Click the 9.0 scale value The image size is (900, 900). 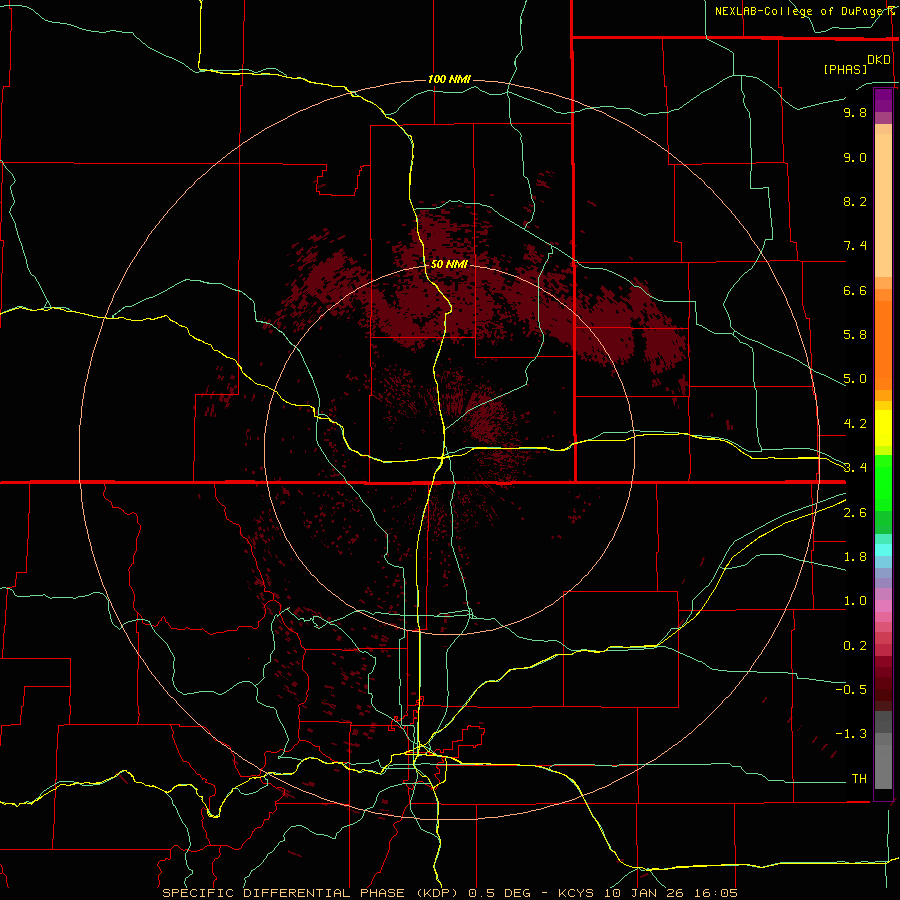tap(855, 157)
